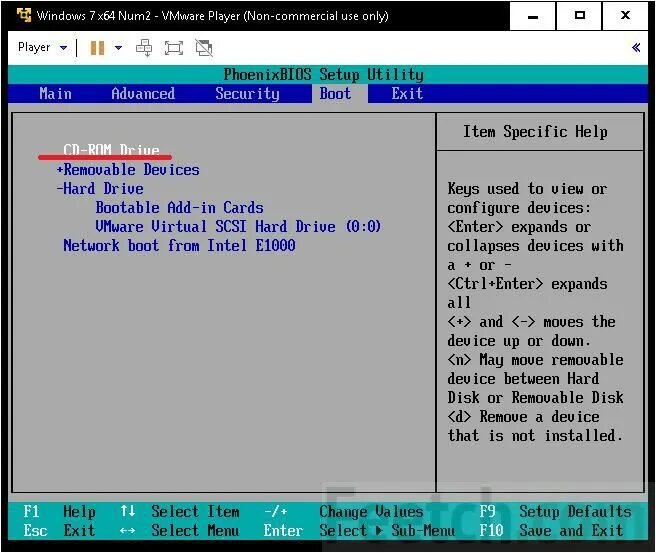The width and height of the screenshot is (656, 553).
Task: Click the PhoenixBIOS Setup Utility title
Action: (x=323, y=74)
